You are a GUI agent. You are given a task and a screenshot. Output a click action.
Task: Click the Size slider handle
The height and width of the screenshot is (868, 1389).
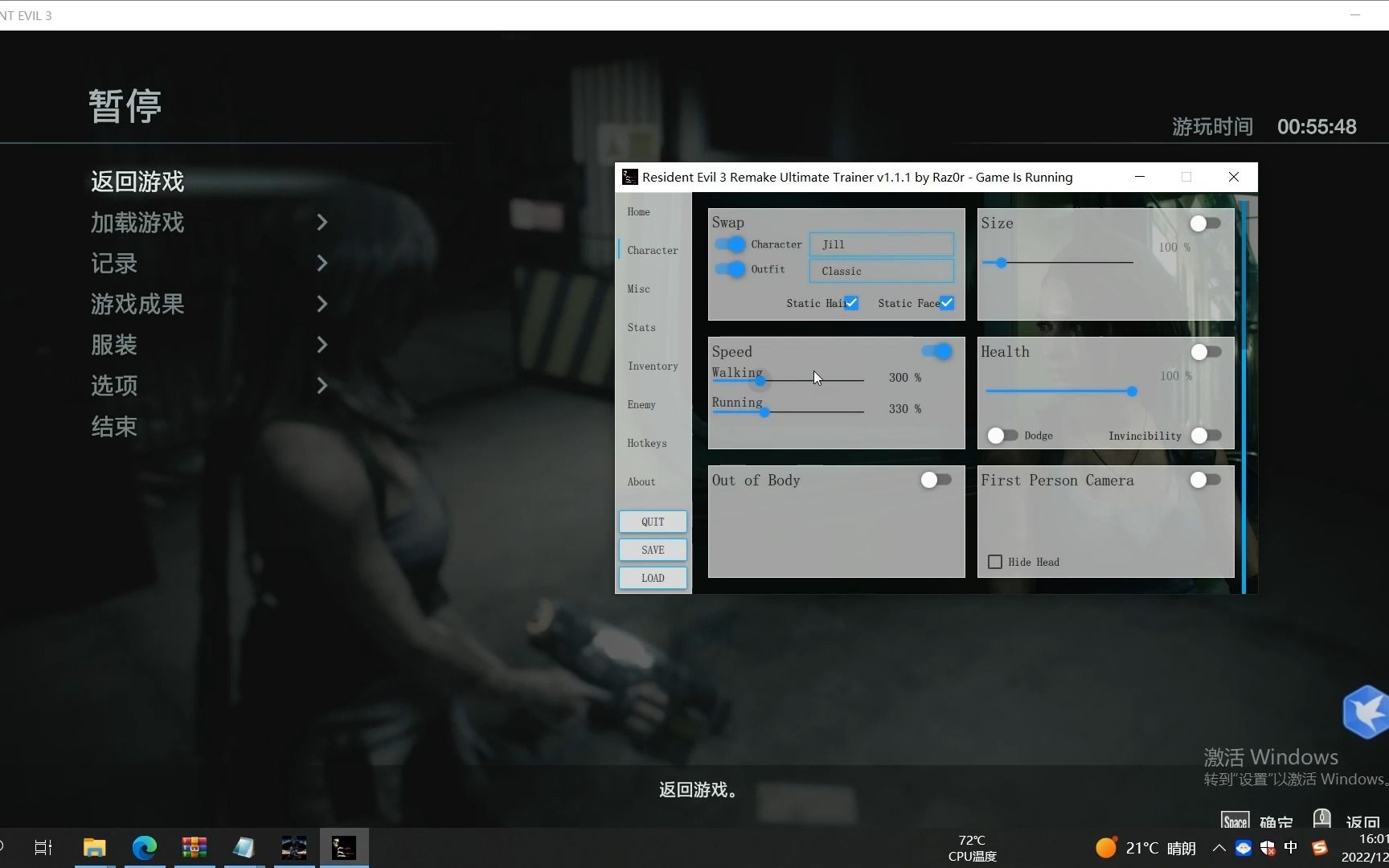click(x=1001, y=263)
